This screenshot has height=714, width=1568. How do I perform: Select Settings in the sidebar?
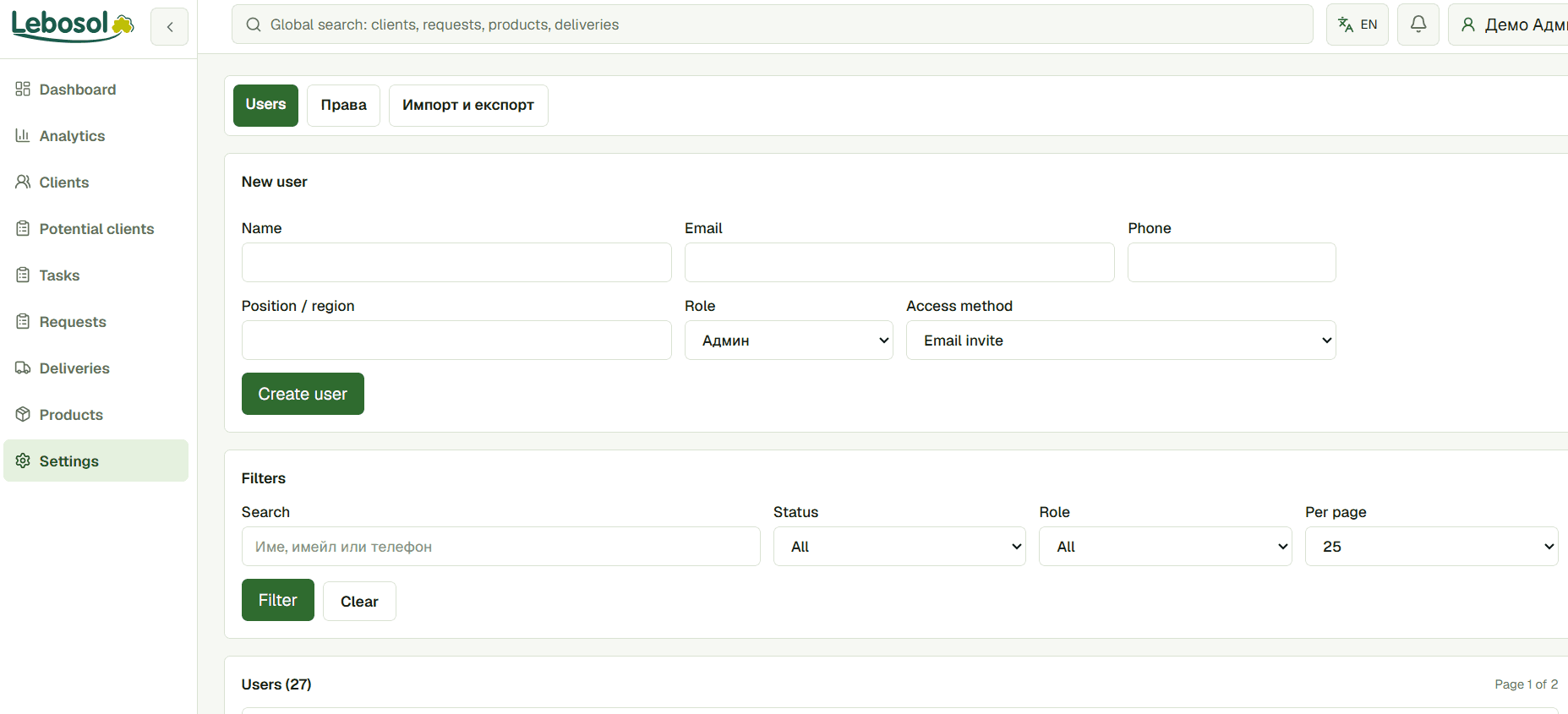click(96, 461)
